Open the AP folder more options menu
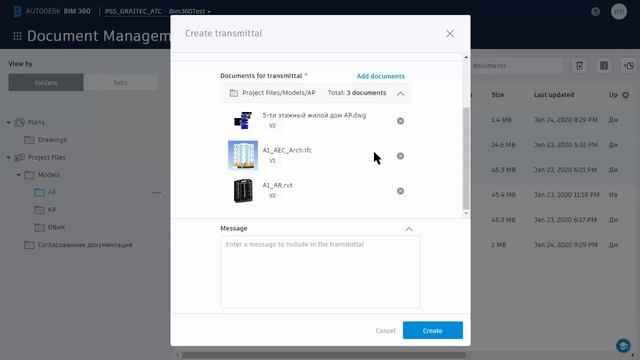This screenshot has height=360, width=640. 157,193
